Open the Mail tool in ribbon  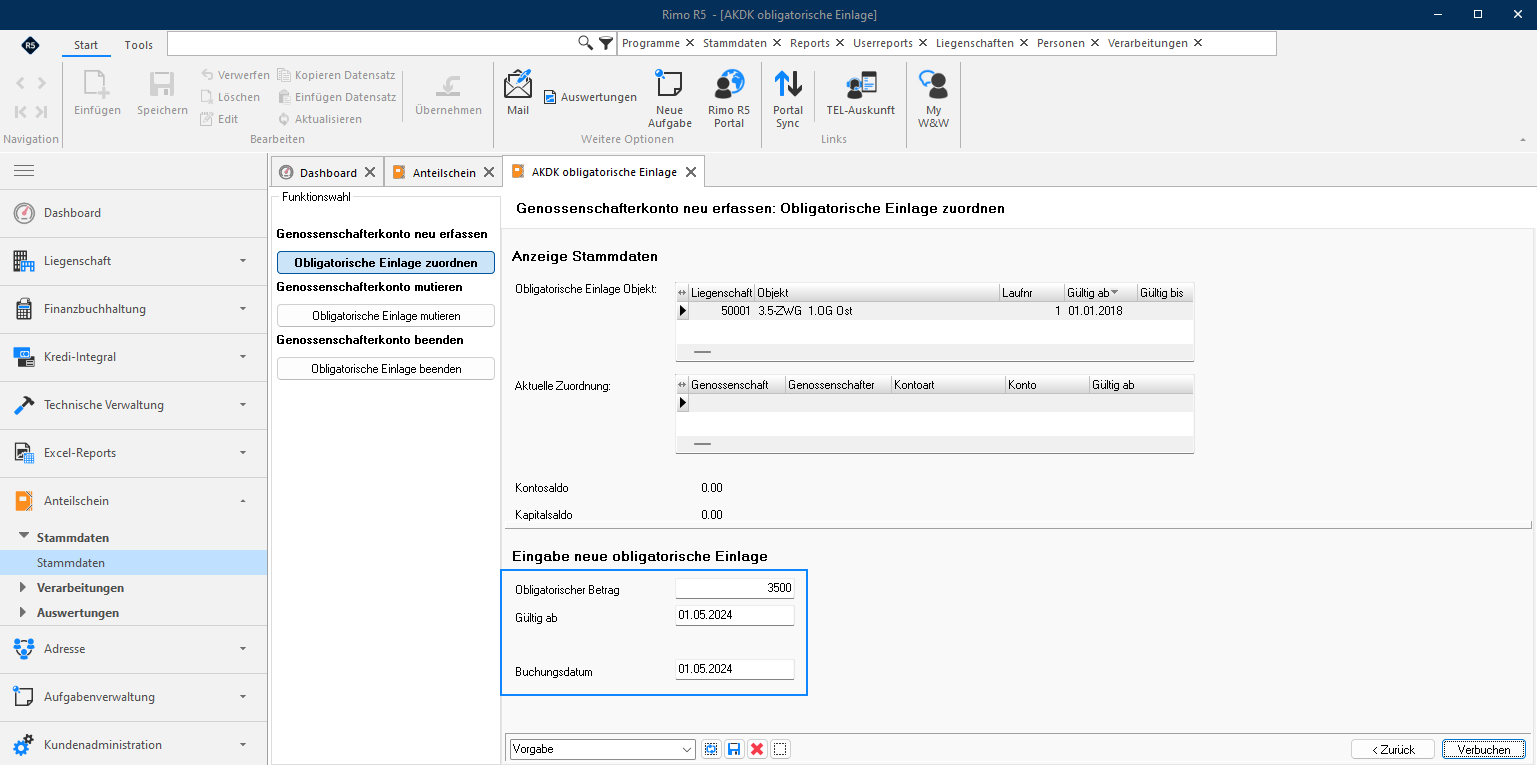click(x=518, y=92)
